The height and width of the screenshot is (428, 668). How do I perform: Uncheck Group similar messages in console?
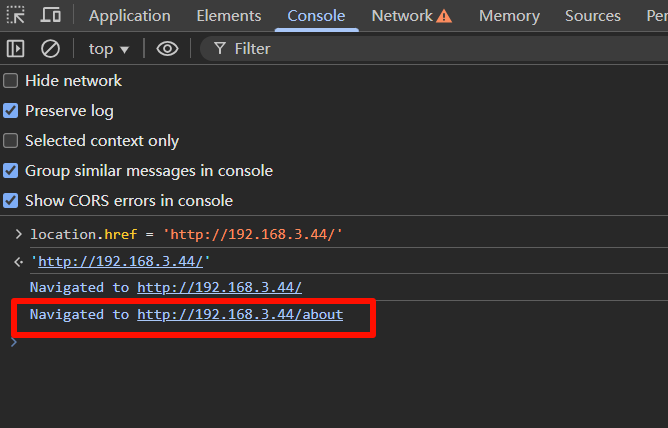tap(11, 171)
